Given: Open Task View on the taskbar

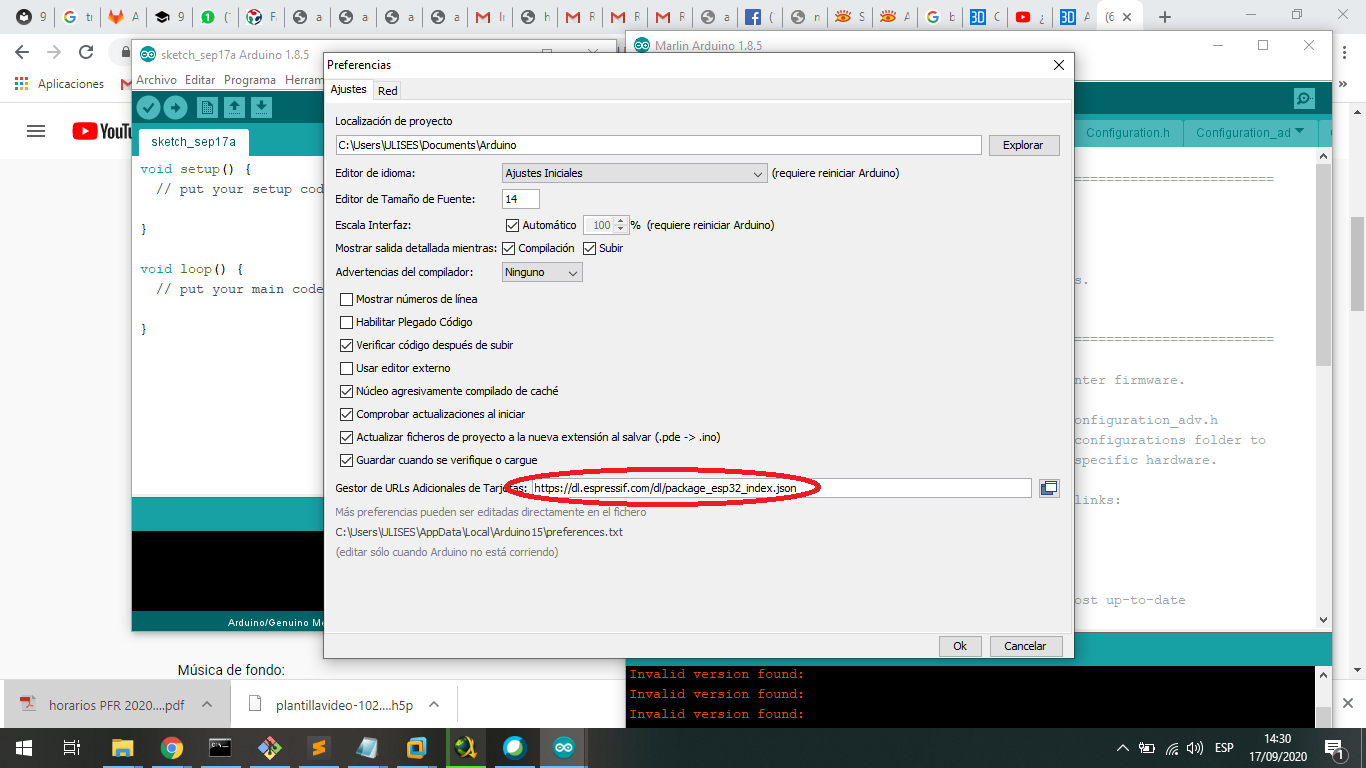Looking at the screenshot, I should point(71,747).
